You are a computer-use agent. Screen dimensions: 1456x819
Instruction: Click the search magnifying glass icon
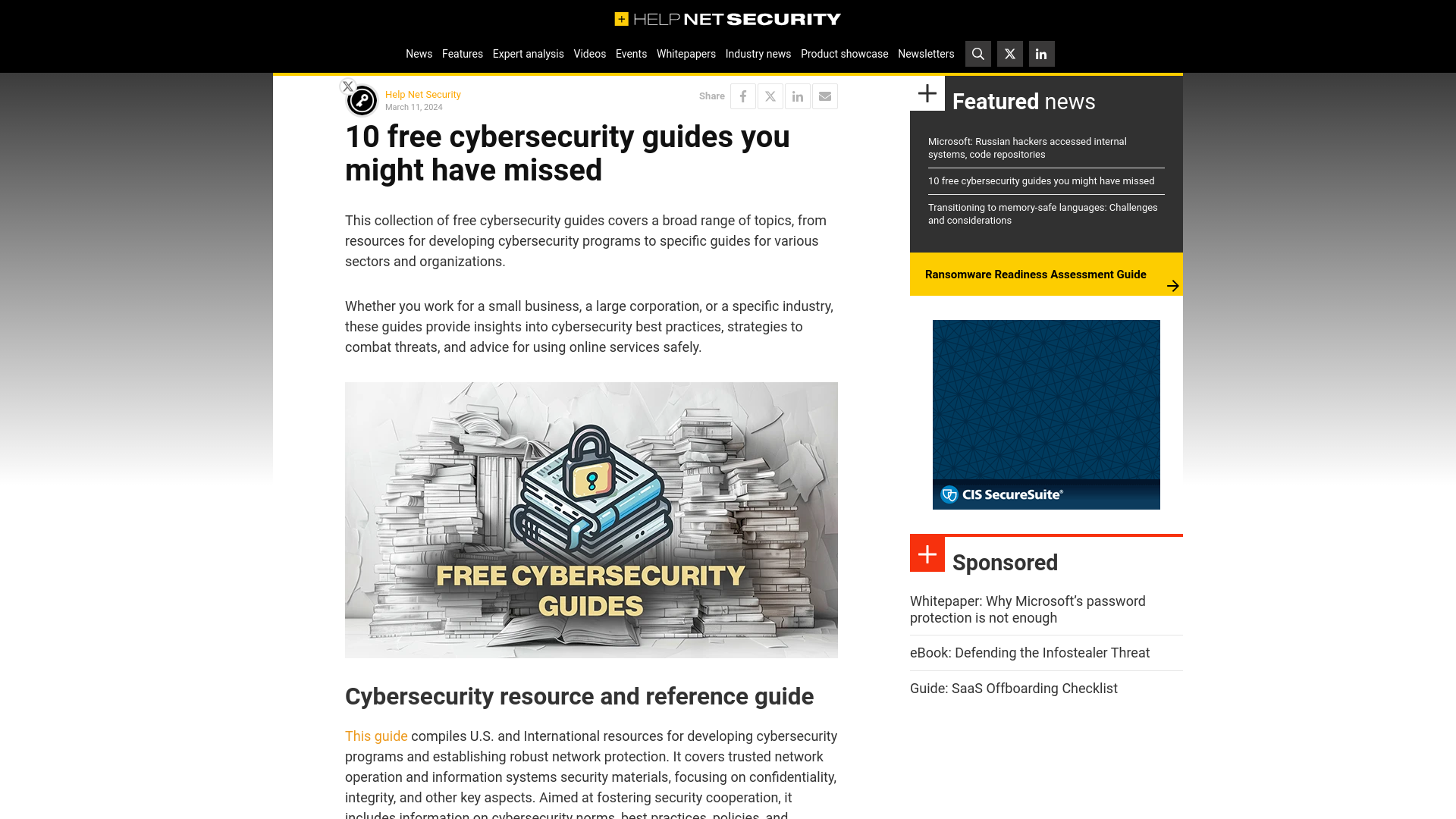[978, 54]
